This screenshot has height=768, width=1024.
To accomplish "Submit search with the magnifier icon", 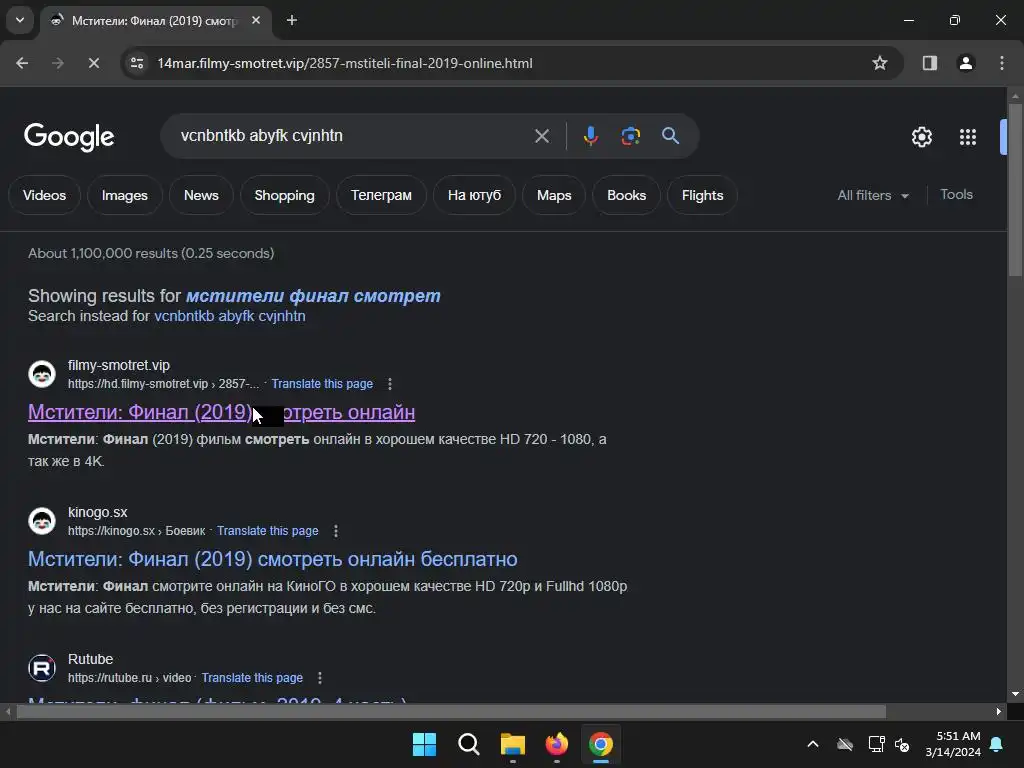I will click(671, 136).
